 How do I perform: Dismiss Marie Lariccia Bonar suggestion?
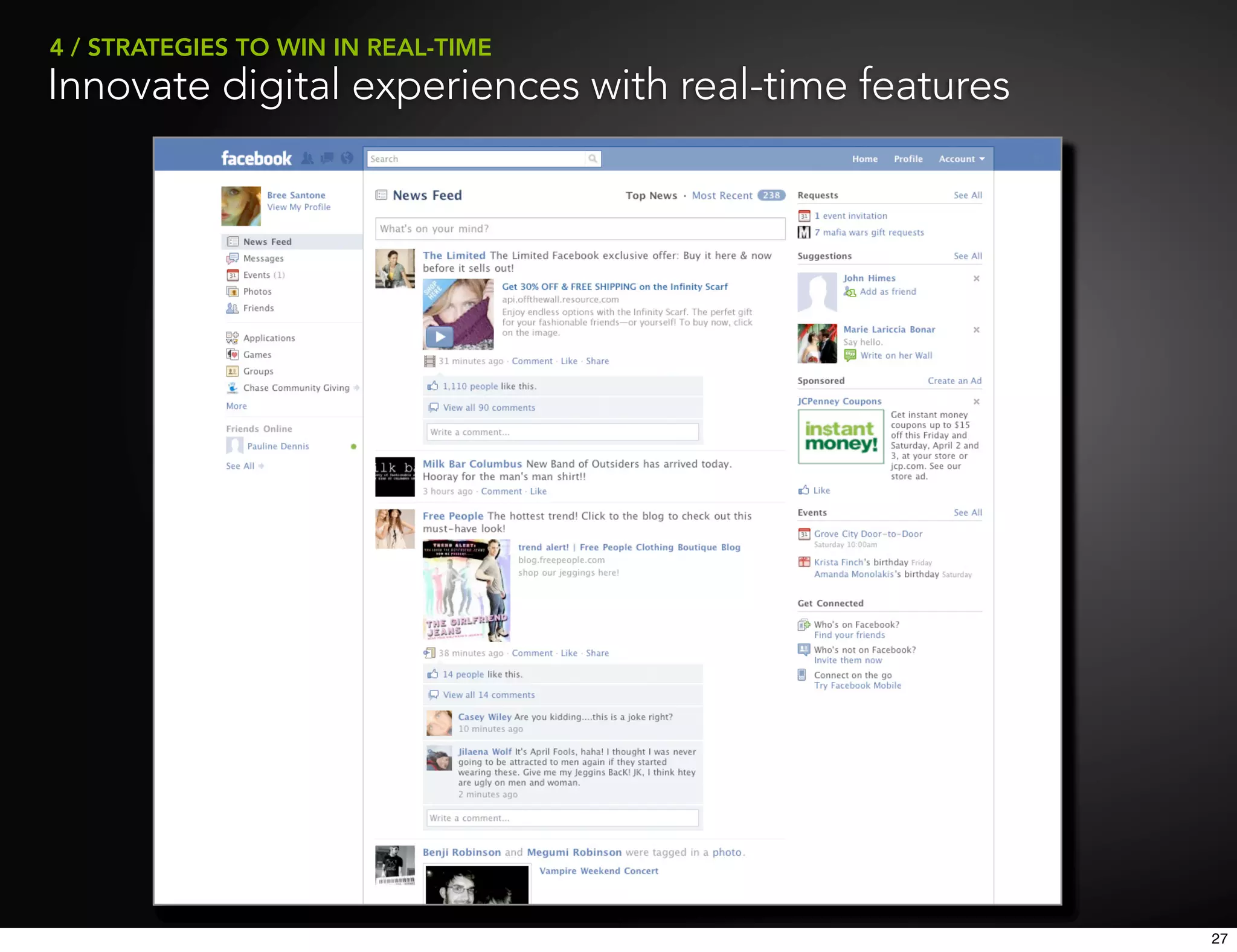coord(976,330)
